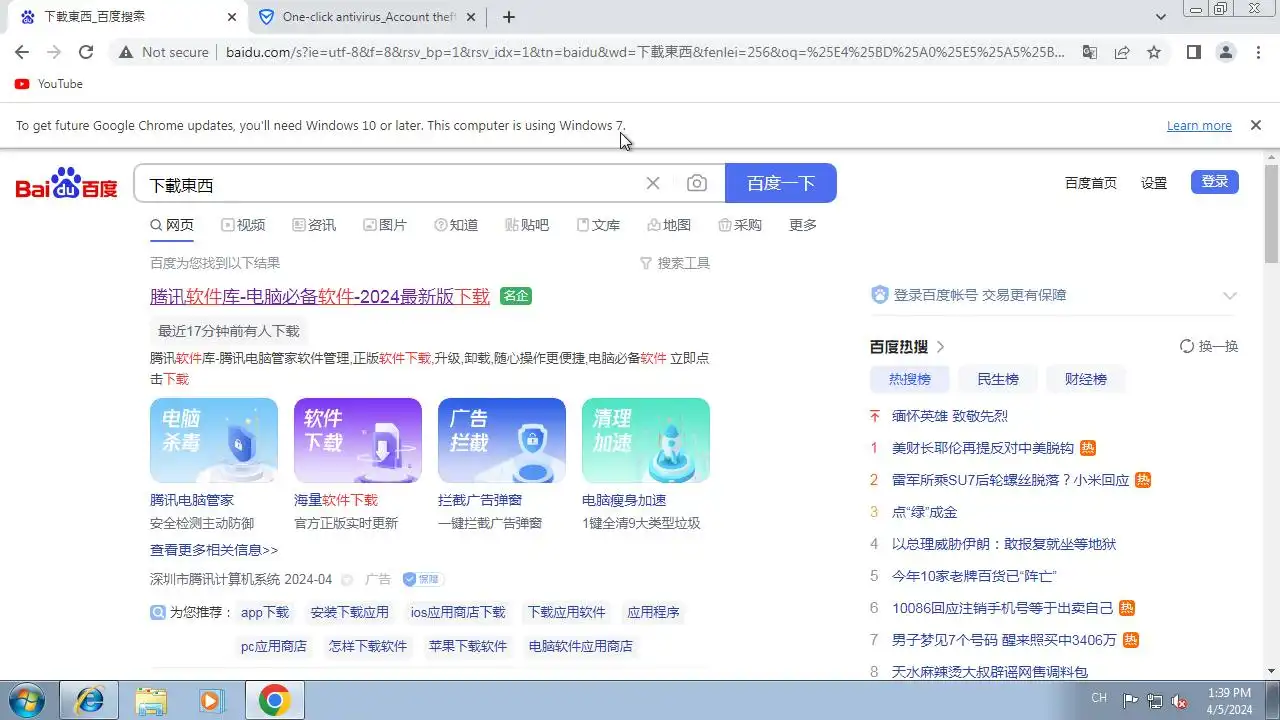Screen dimensions: 1280x720
Task: Open the translate page icon
Action: (x=1090, y=52)
